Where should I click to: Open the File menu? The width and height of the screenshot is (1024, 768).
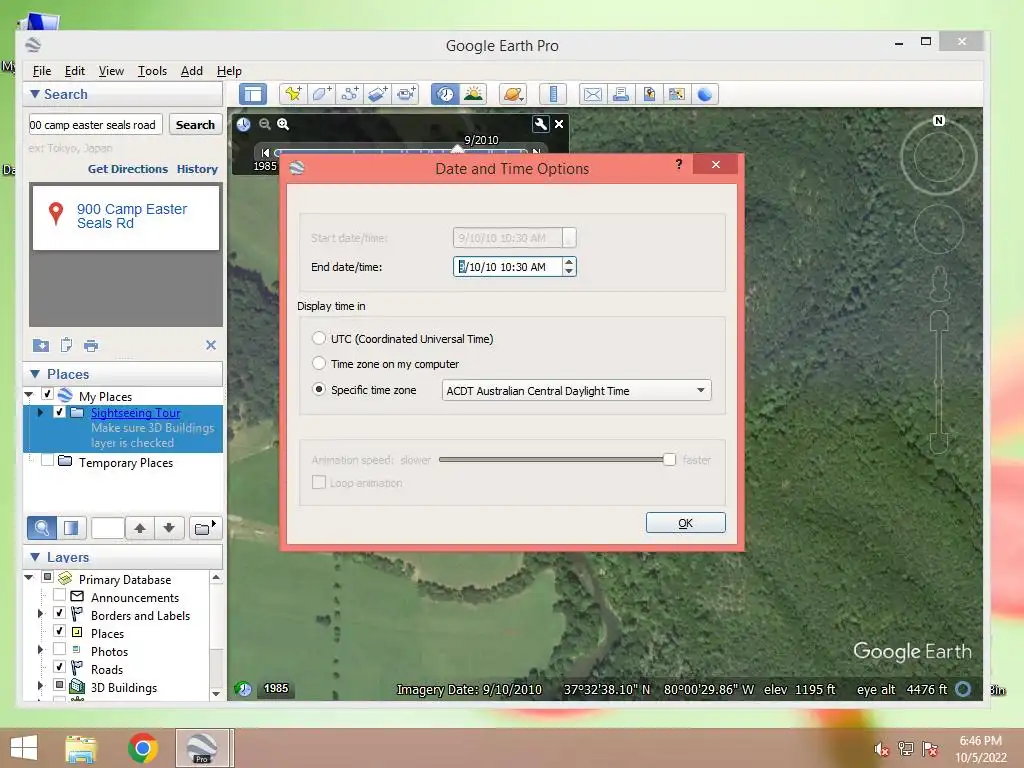(42, 71)
